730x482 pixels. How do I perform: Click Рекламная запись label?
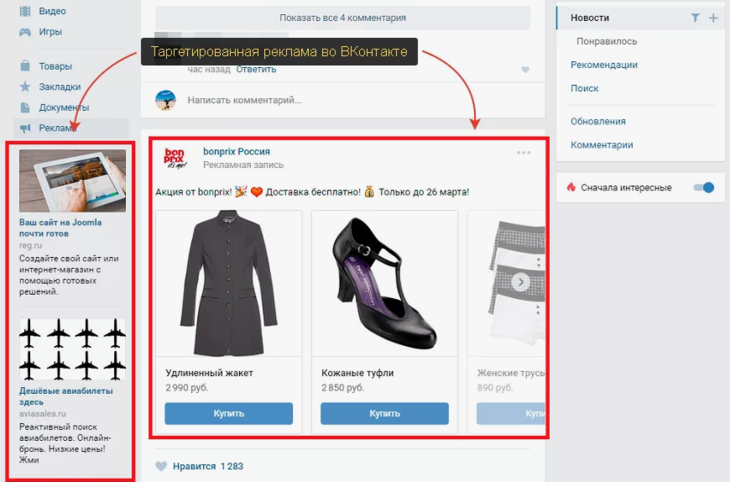(x=243, y=165)
